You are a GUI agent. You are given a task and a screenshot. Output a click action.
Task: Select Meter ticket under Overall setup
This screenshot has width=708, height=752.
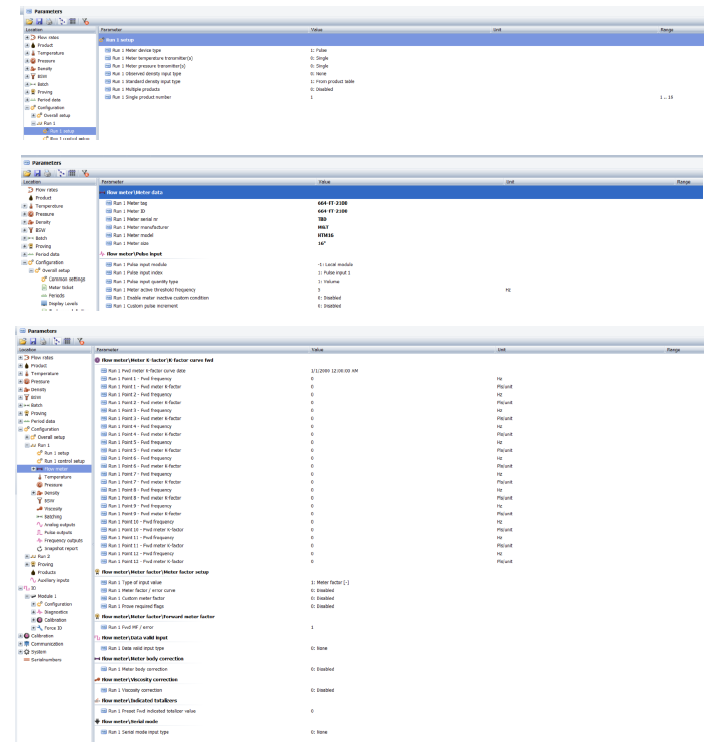tap(61, 287)
